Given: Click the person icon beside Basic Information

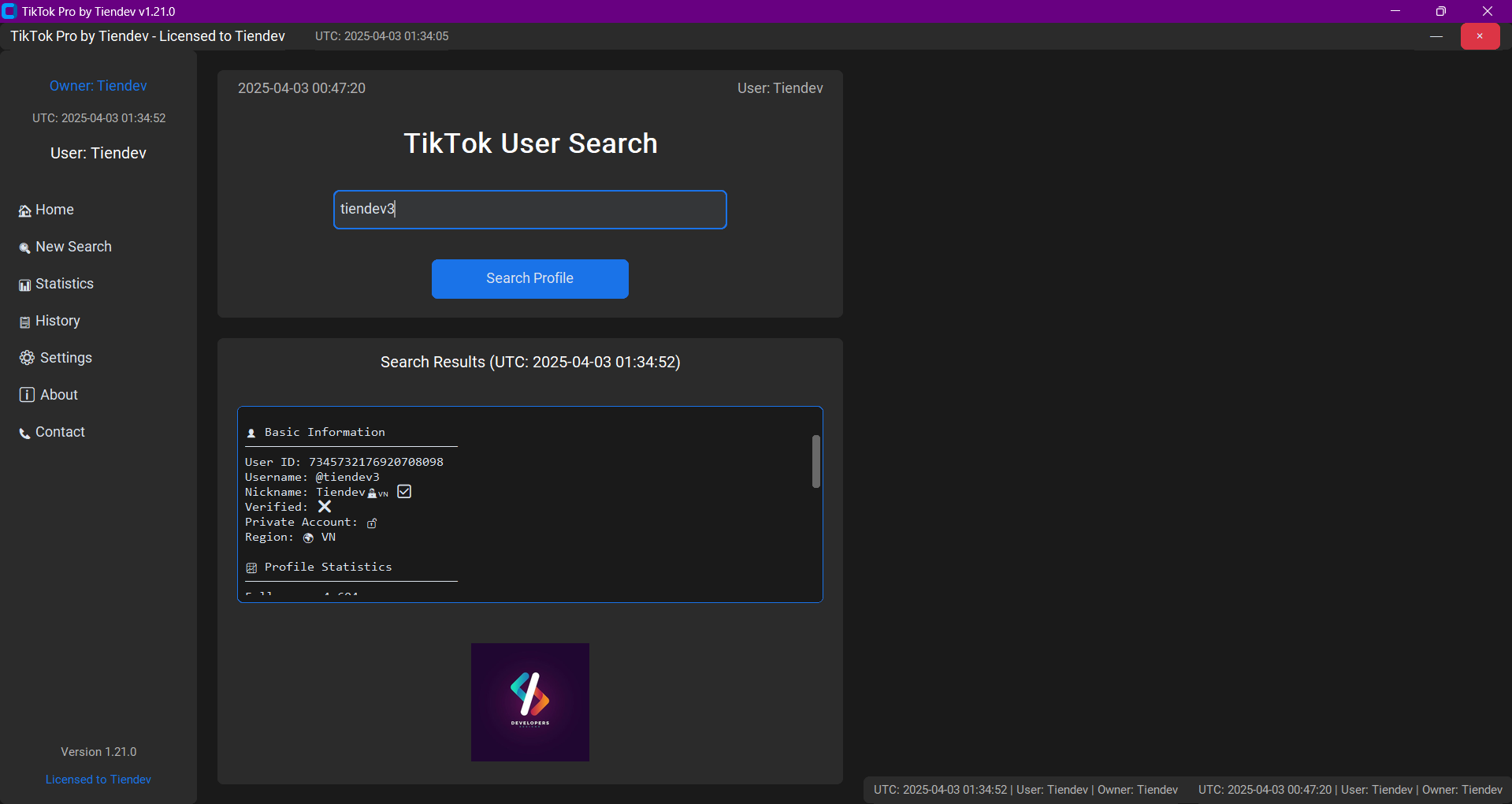Looking at the screenshot, I should (x=251, y=433).
